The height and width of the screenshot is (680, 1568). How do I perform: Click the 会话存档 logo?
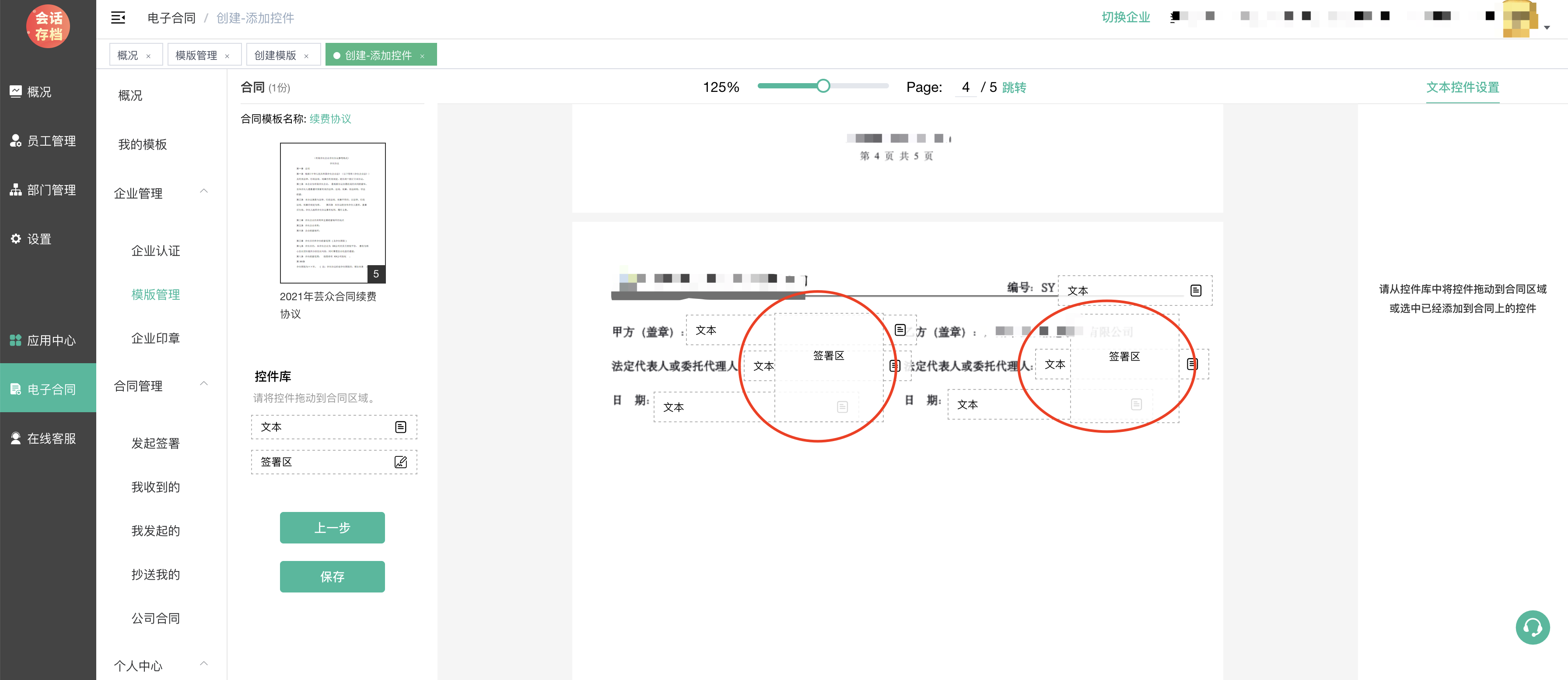48,26
